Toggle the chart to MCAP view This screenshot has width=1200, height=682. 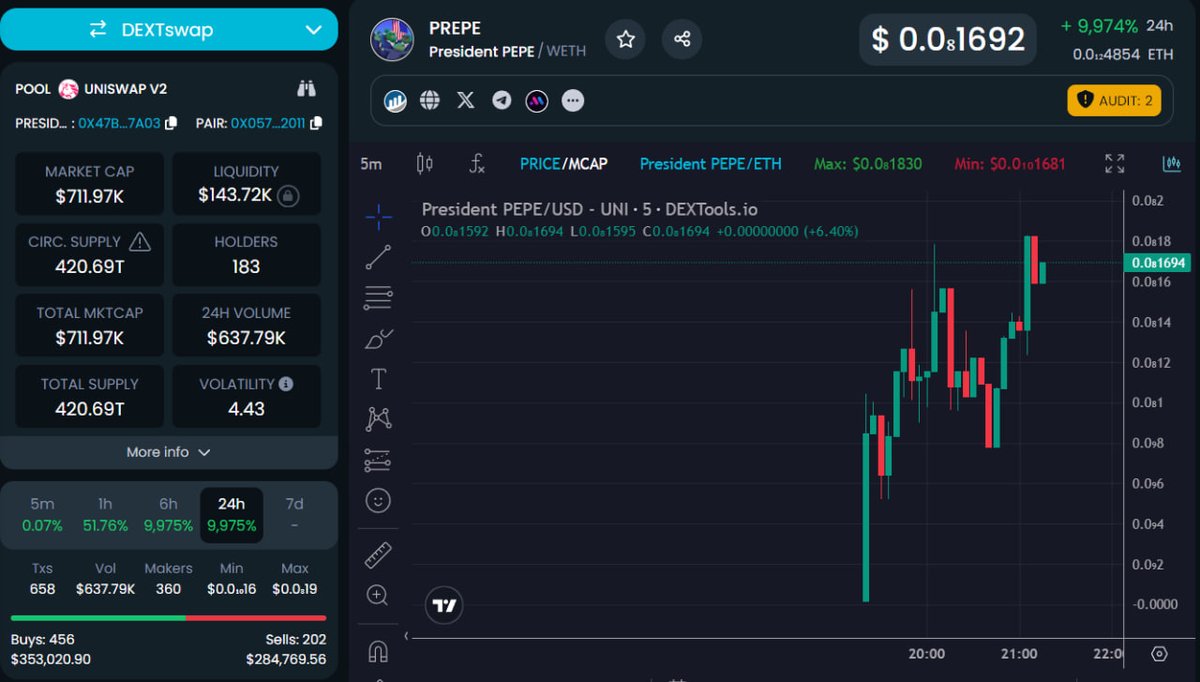587,163
